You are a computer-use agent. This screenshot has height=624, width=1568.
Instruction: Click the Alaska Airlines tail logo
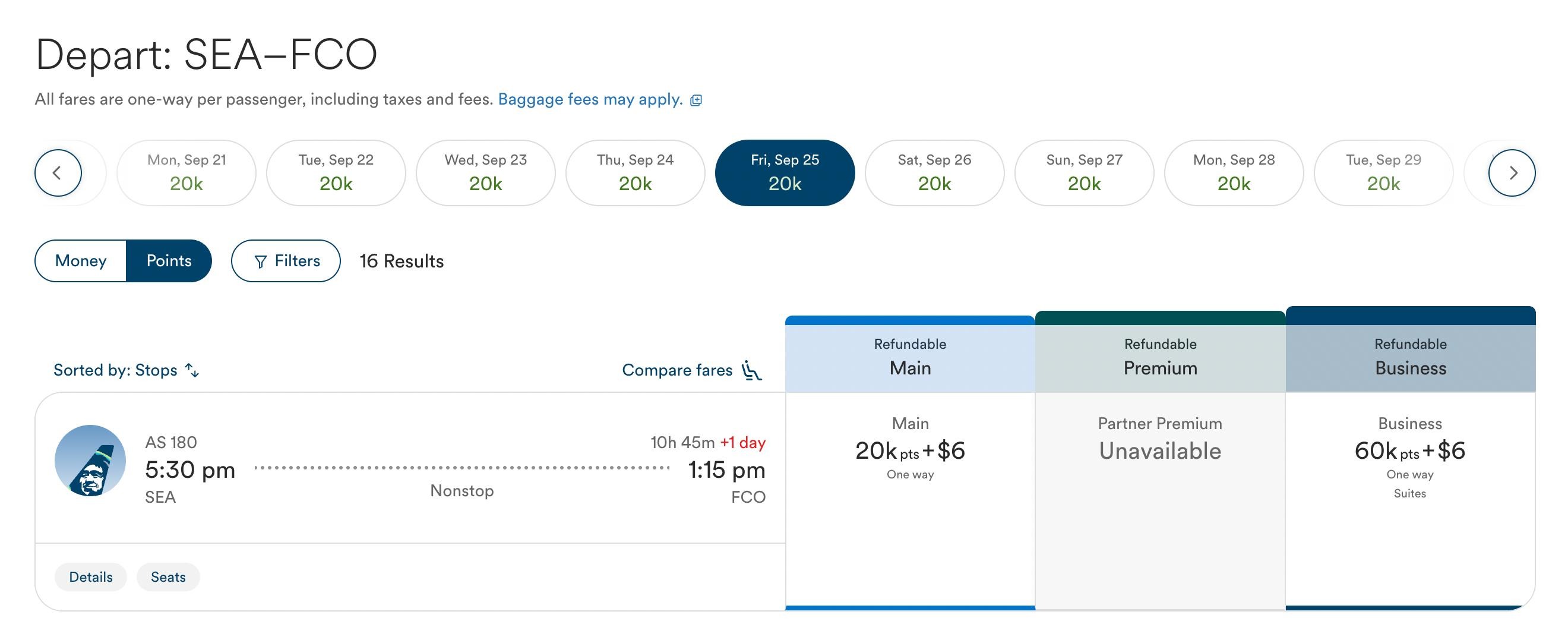click(90, 461)
